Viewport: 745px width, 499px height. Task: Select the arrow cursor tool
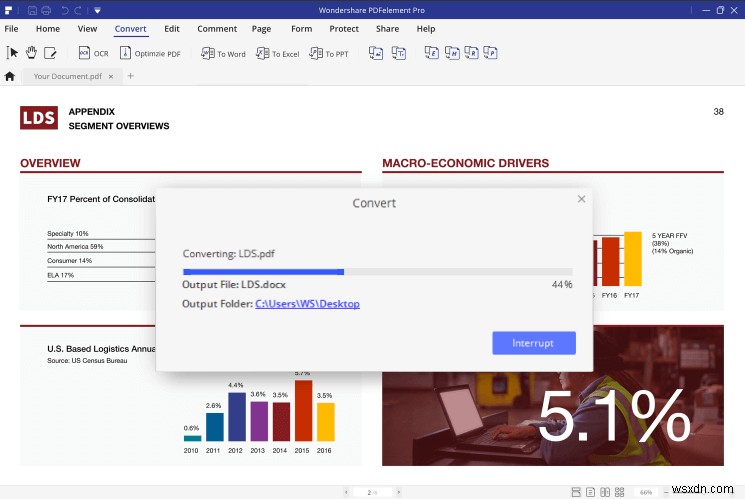click(13, 53)
